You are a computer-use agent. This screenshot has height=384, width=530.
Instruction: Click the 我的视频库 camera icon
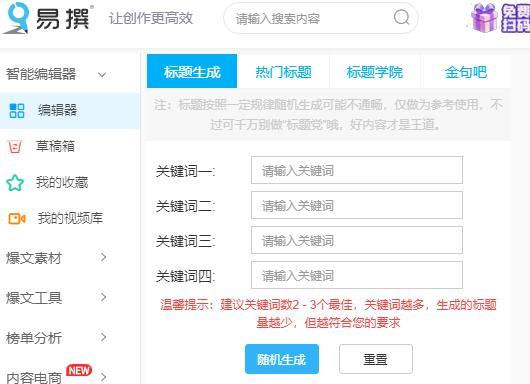point(17,219)
